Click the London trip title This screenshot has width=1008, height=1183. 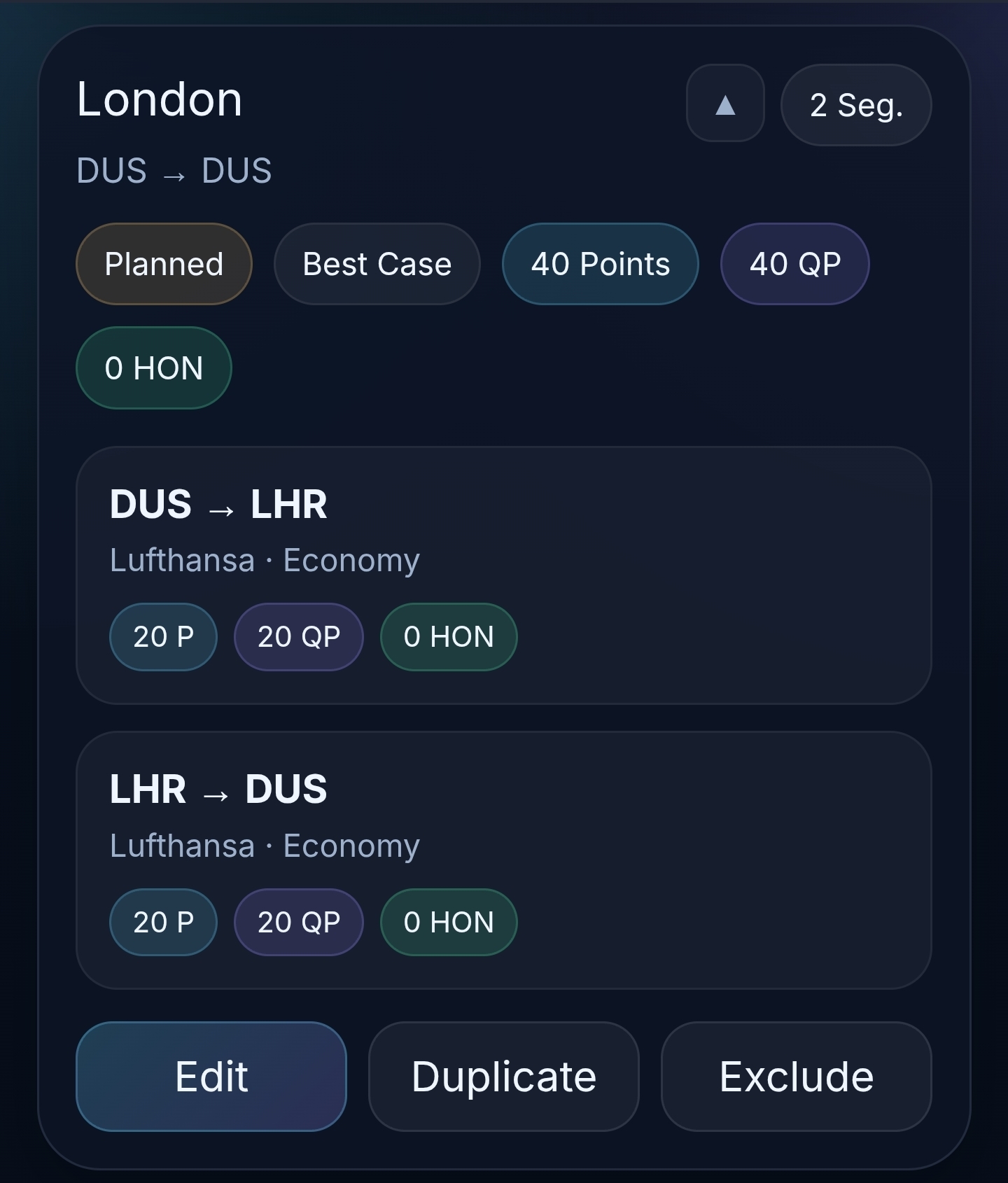click(160, 99)
